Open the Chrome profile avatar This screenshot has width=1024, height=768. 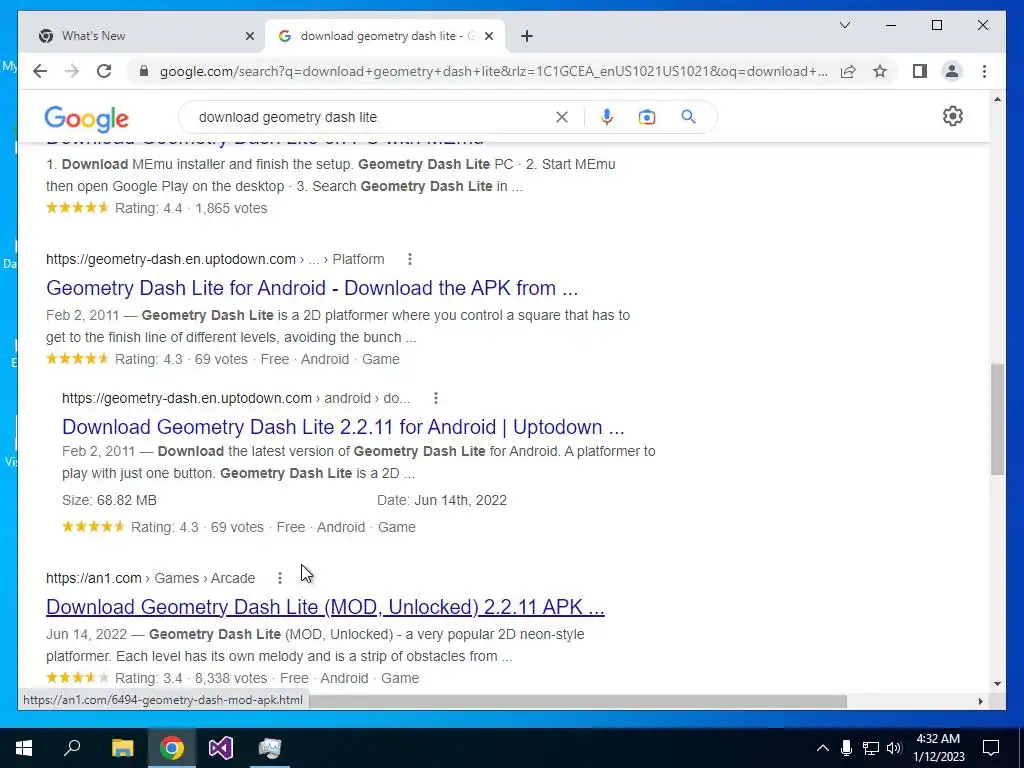(x=952, y=71)
